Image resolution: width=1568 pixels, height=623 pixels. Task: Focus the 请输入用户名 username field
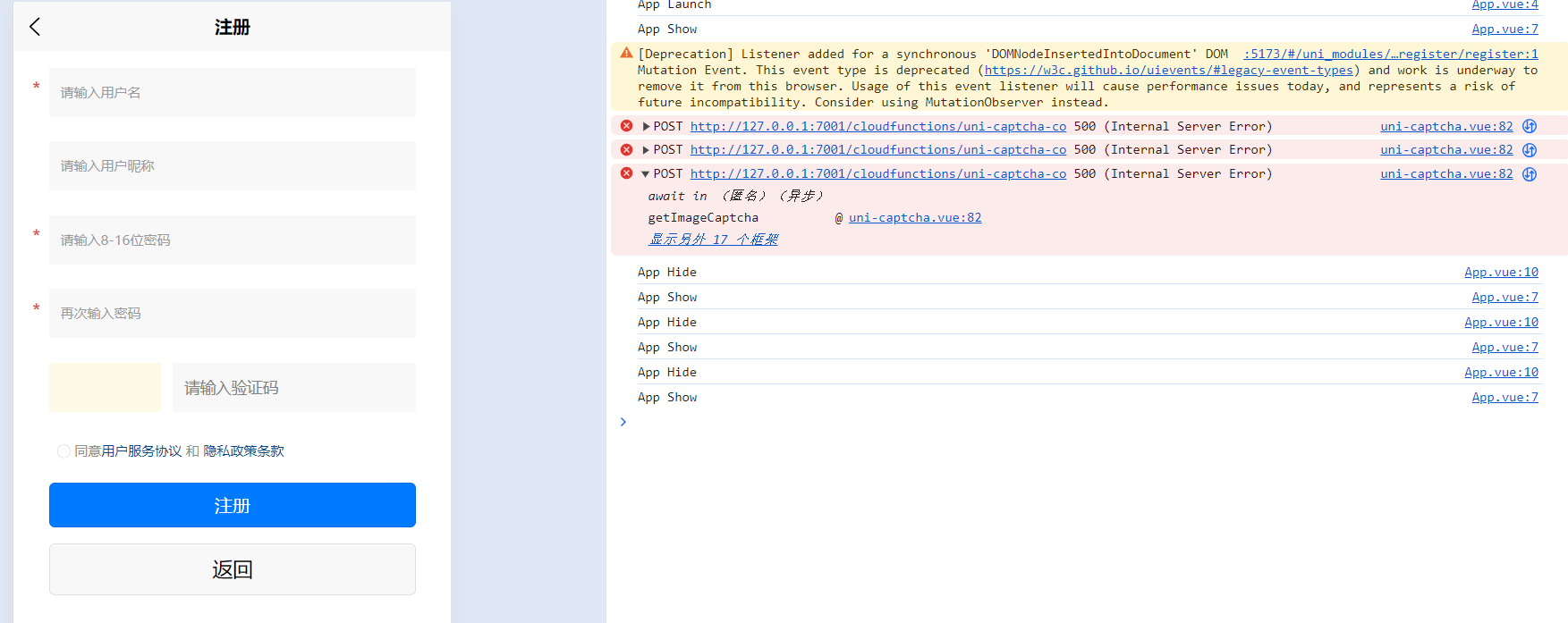(233, 92)
